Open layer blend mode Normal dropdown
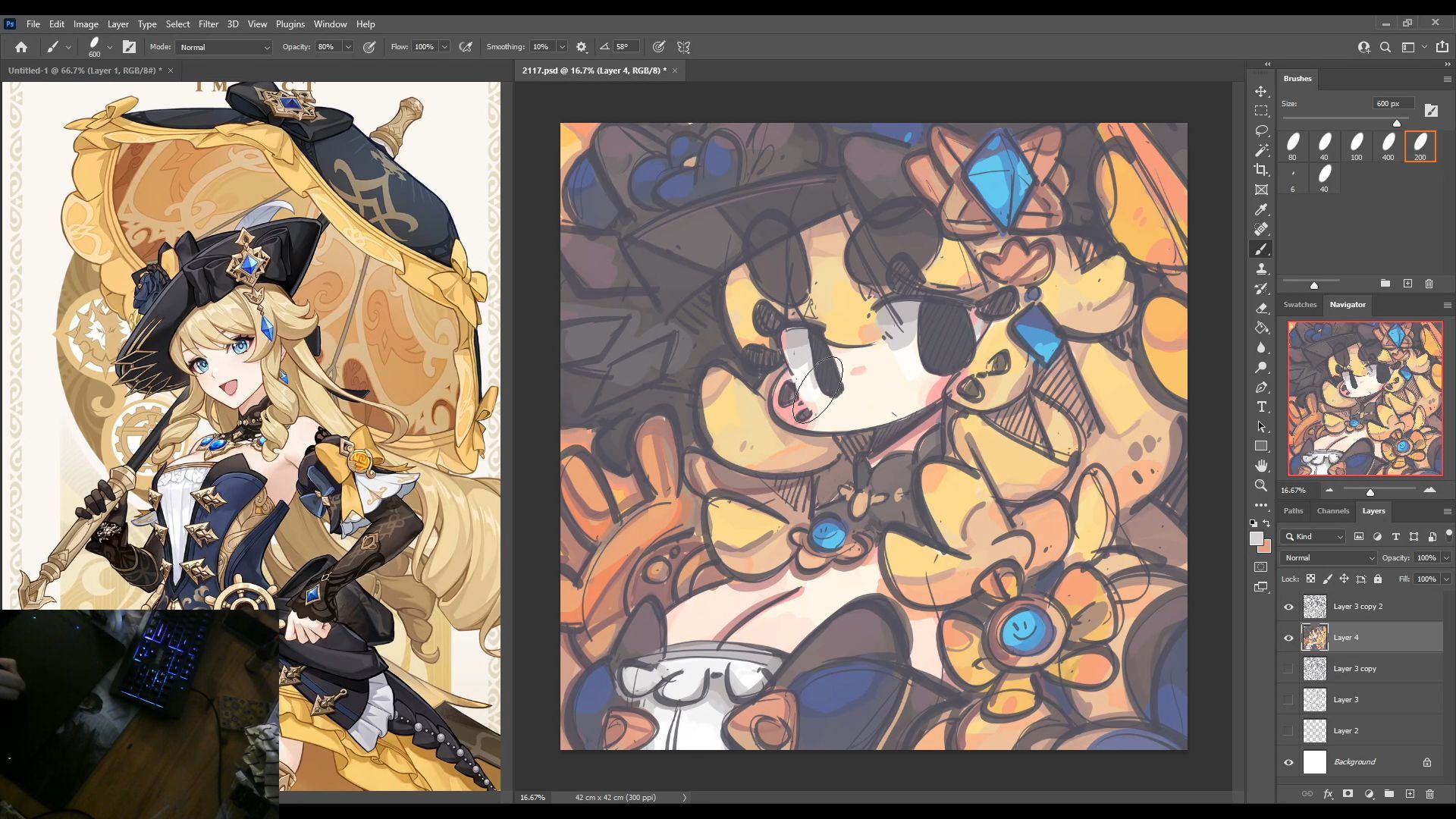Screen dimensions: 1456x819 point(1329,557)
